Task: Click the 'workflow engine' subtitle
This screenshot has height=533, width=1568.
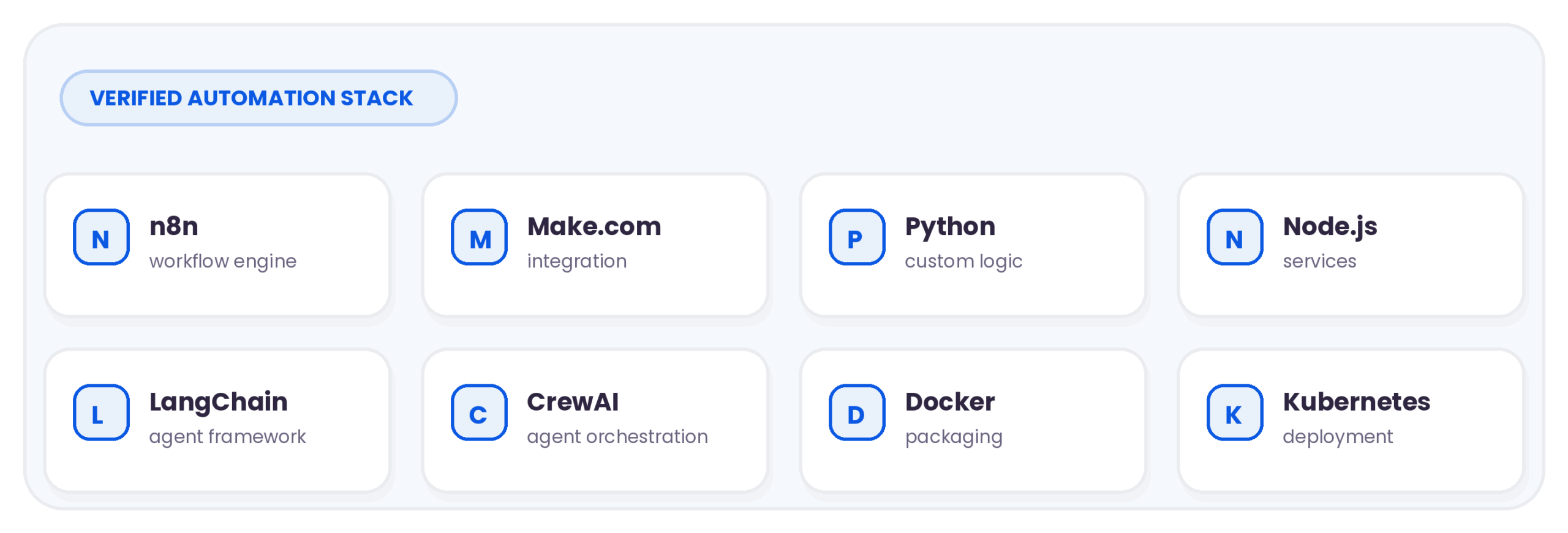Action: tap(223, 262)
